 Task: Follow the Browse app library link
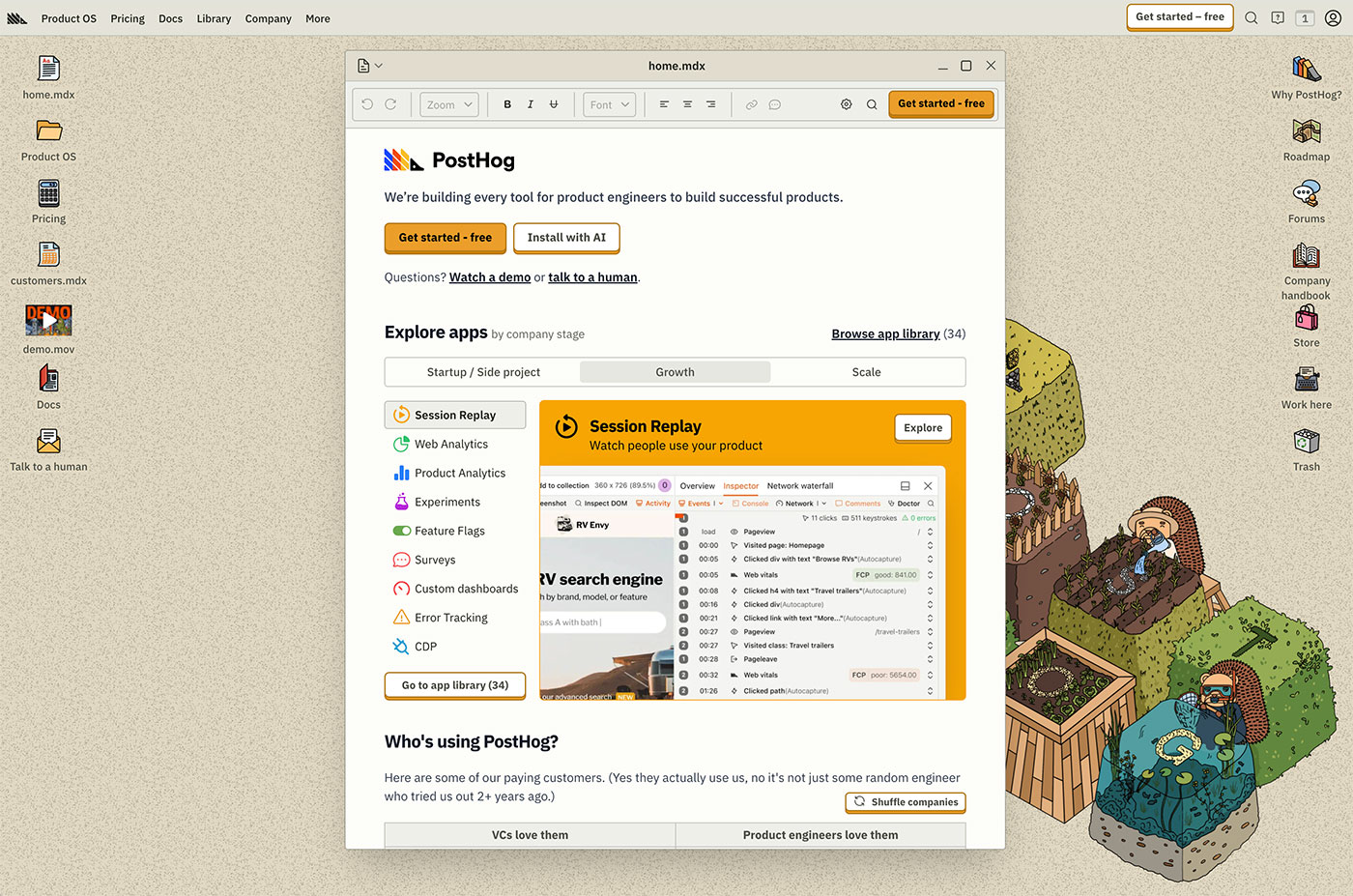click(x=885, y=333)
